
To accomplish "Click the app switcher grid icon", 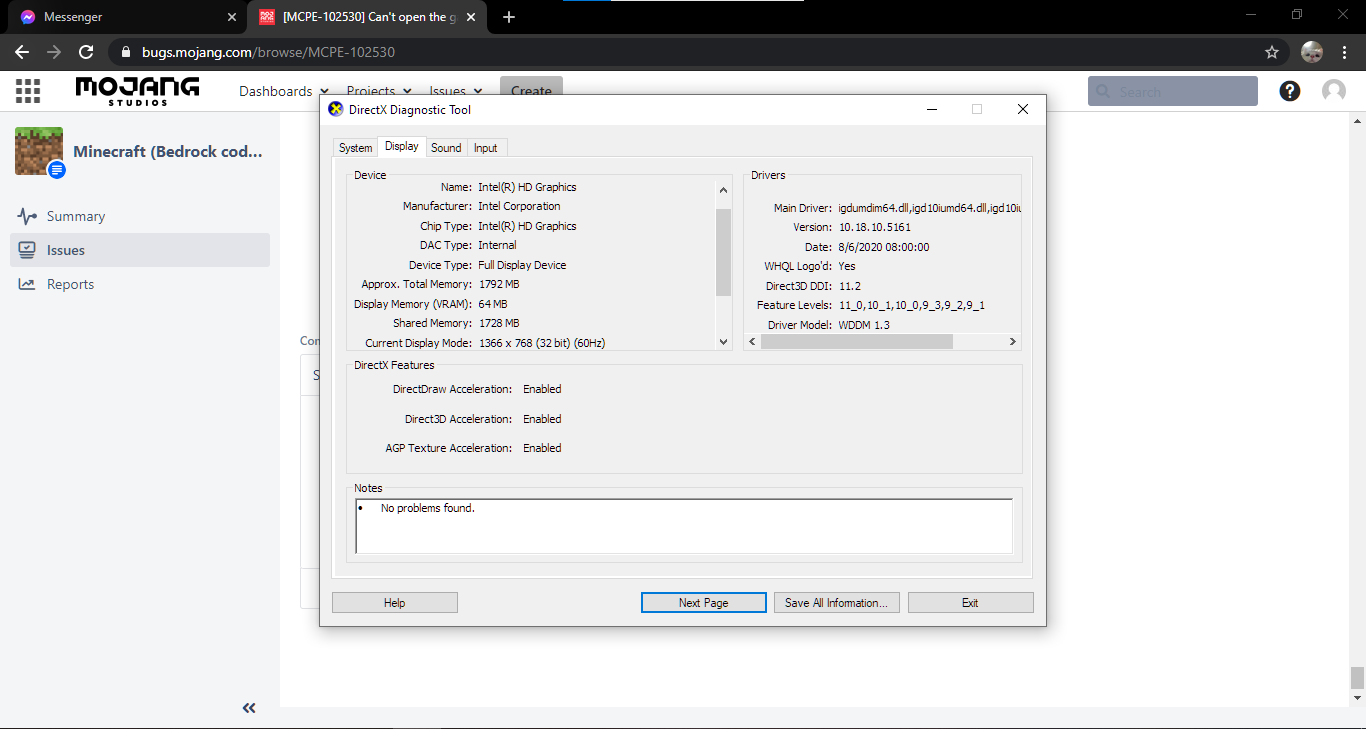I will (28, 91).
